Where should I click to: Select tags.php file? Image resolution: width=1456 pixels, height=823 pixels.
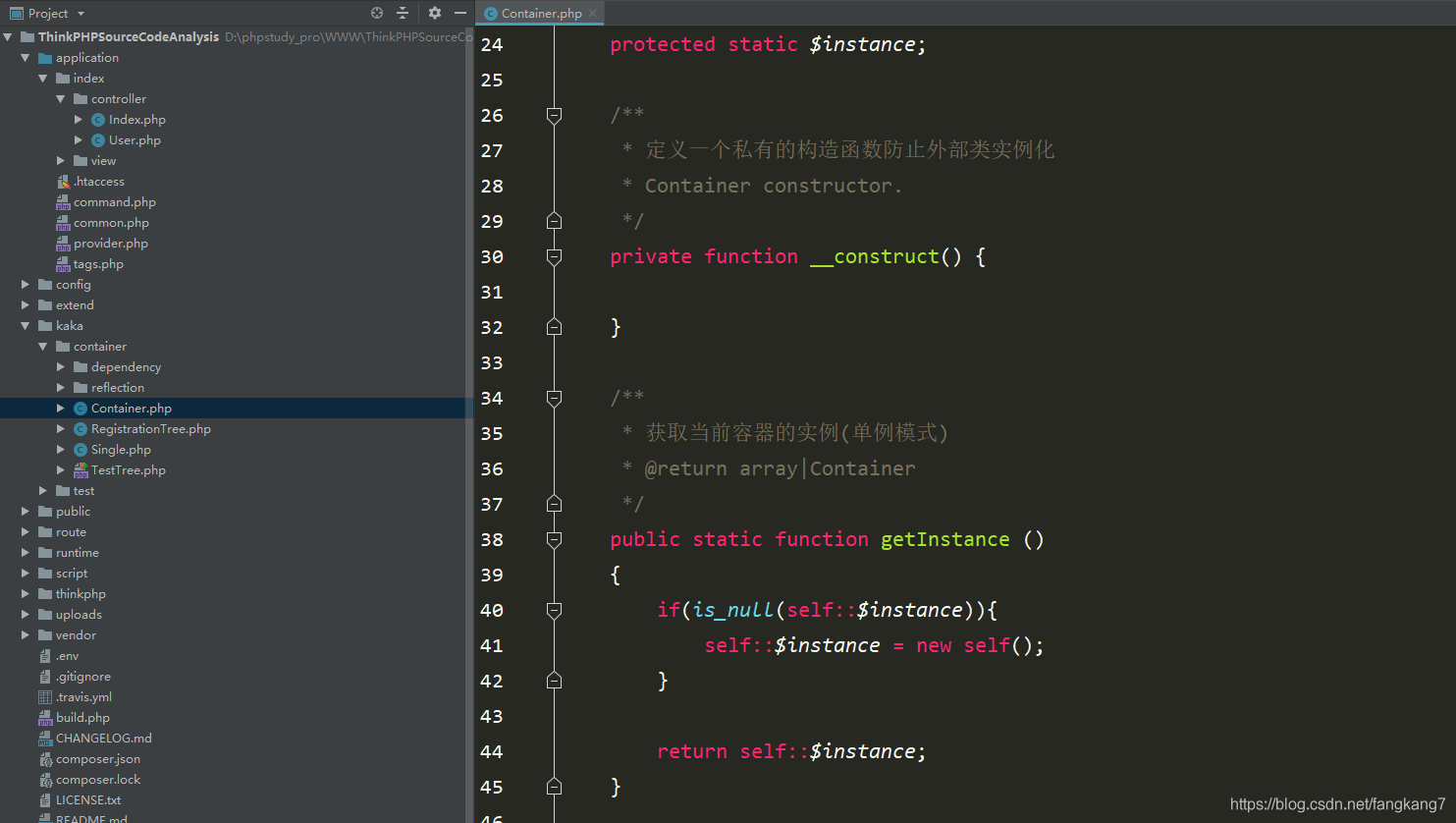[98, 264]
